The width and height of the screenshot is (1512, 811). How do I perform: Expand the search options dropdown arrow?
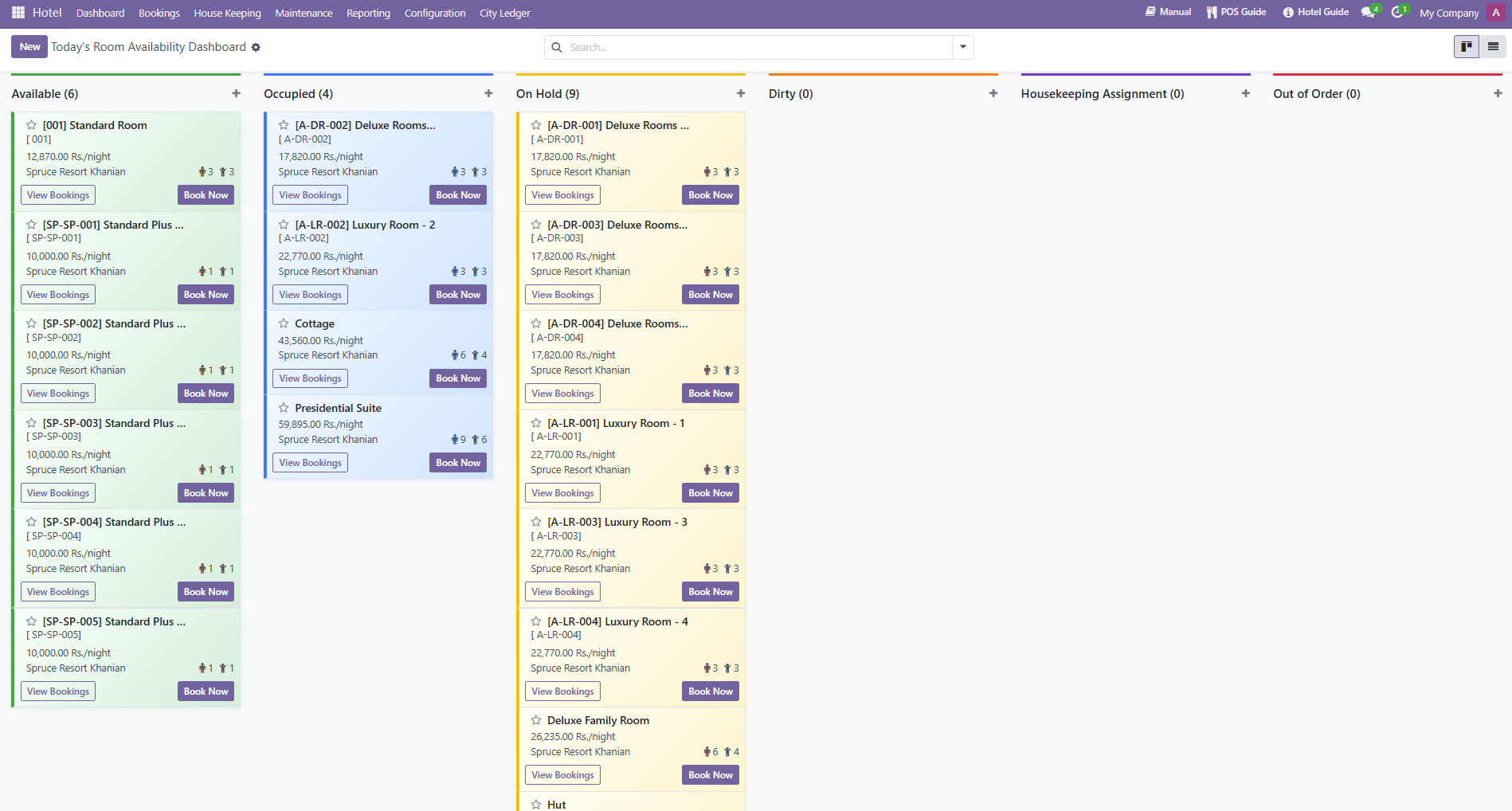pos(963,47)
